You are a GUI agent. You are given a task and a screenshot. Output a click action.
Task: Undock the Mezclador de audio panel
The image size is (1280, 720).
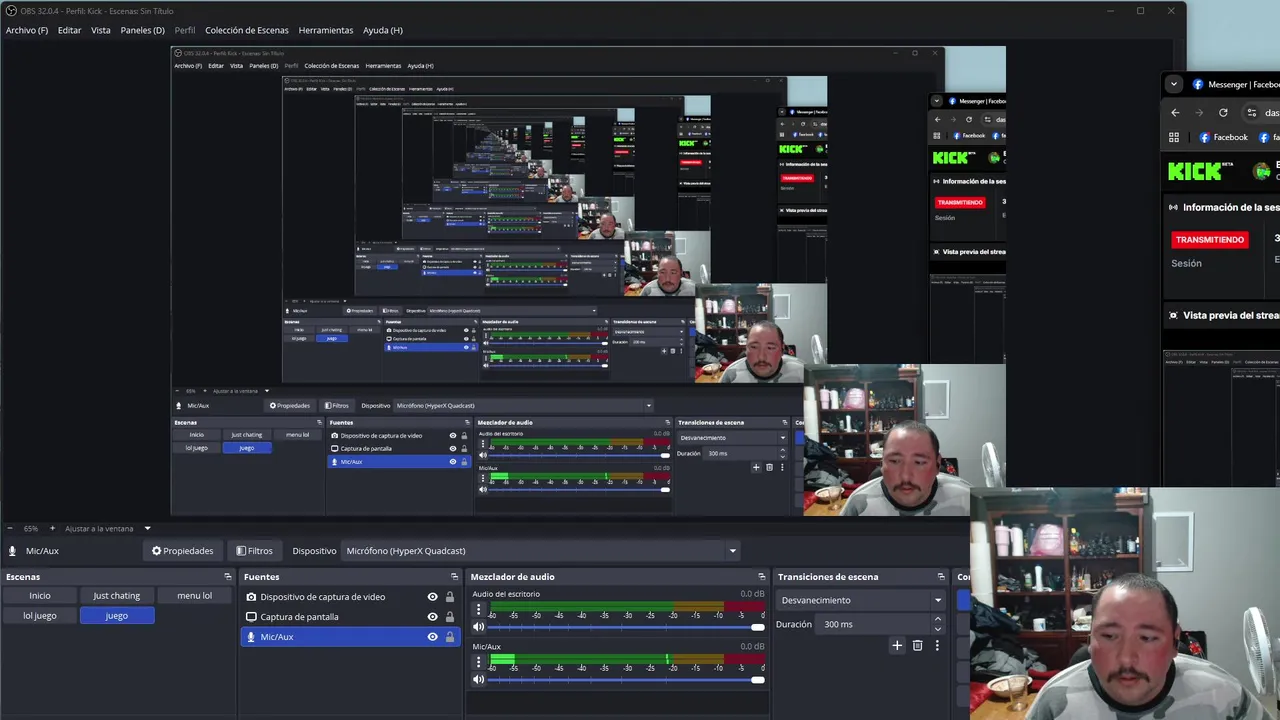pyautogui.click(x=762, y=577)
